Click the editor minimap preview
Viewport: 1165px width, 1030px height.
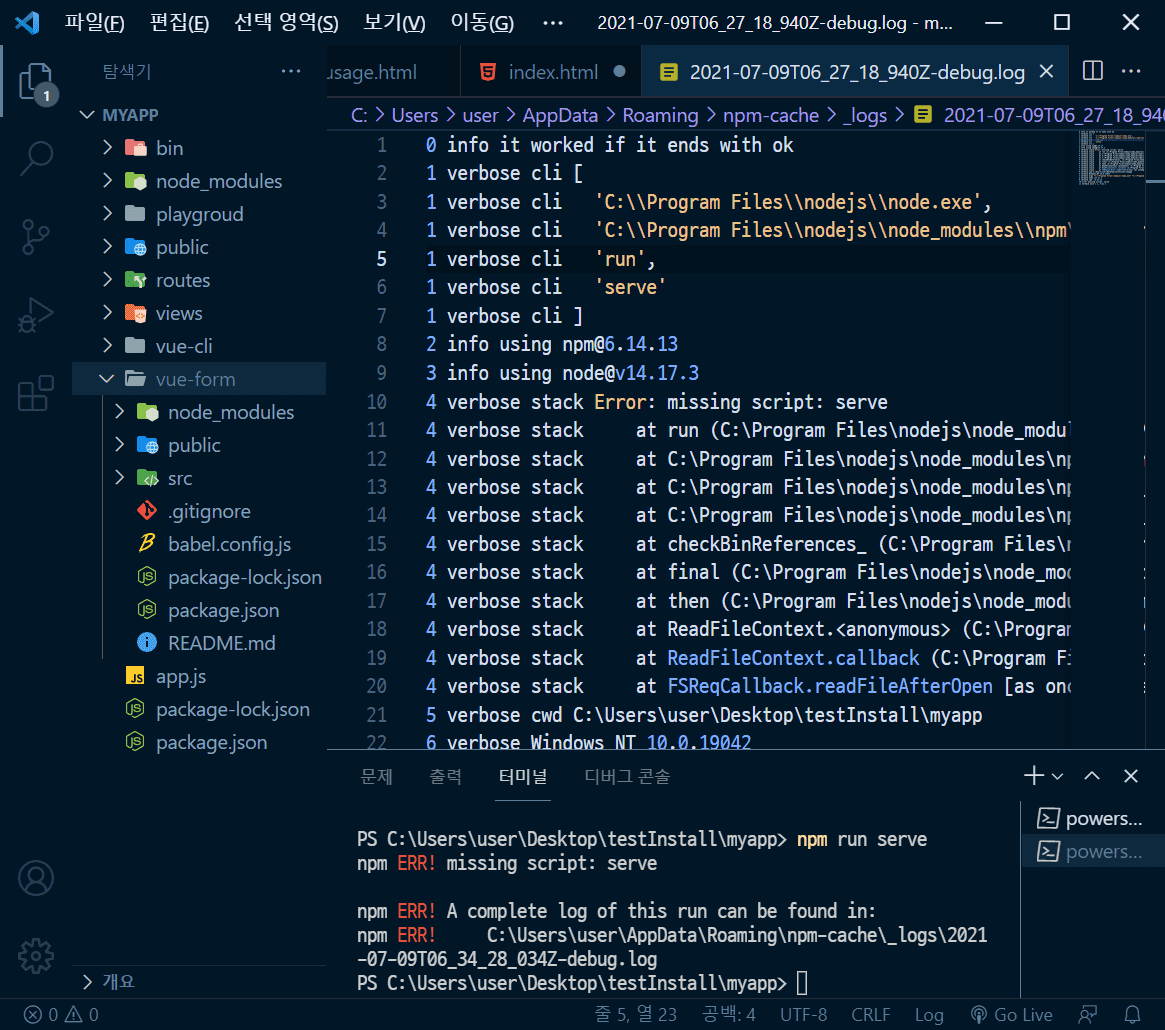1112,158
